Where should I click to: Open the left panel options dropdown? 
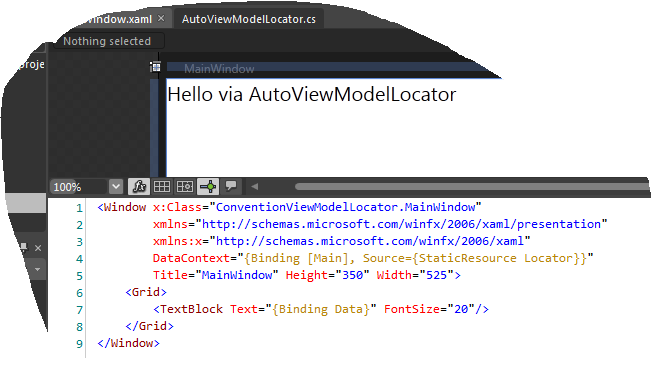[x=37, y=269]
